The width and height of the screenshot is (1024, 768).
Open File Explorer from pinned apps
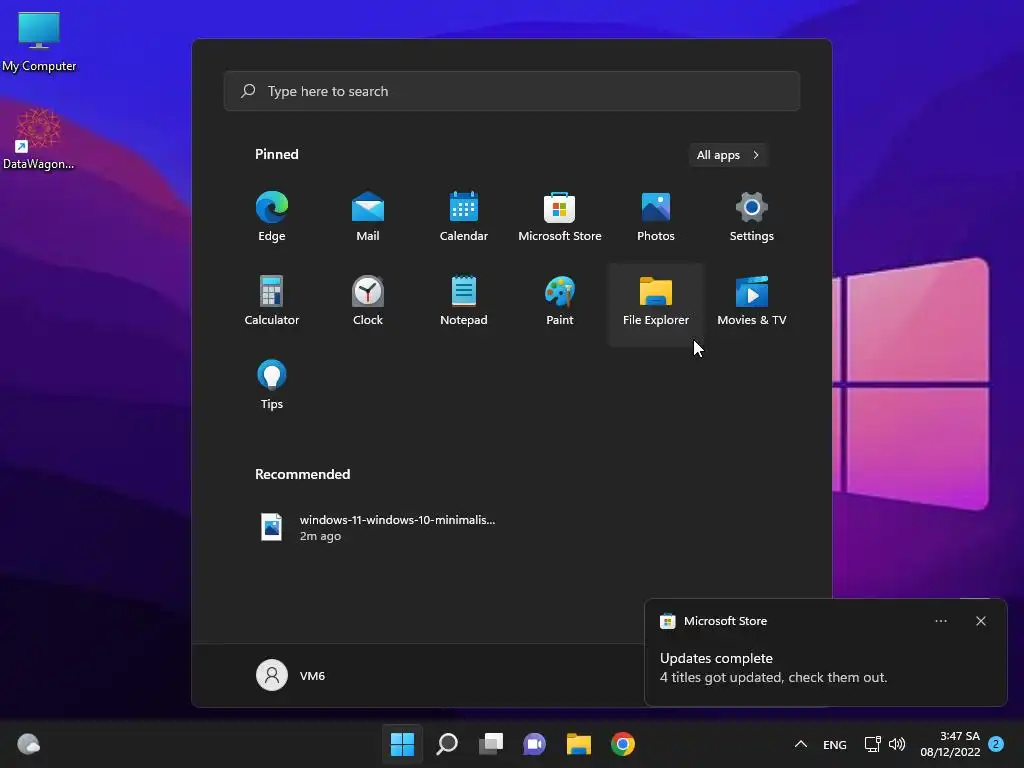656,304
